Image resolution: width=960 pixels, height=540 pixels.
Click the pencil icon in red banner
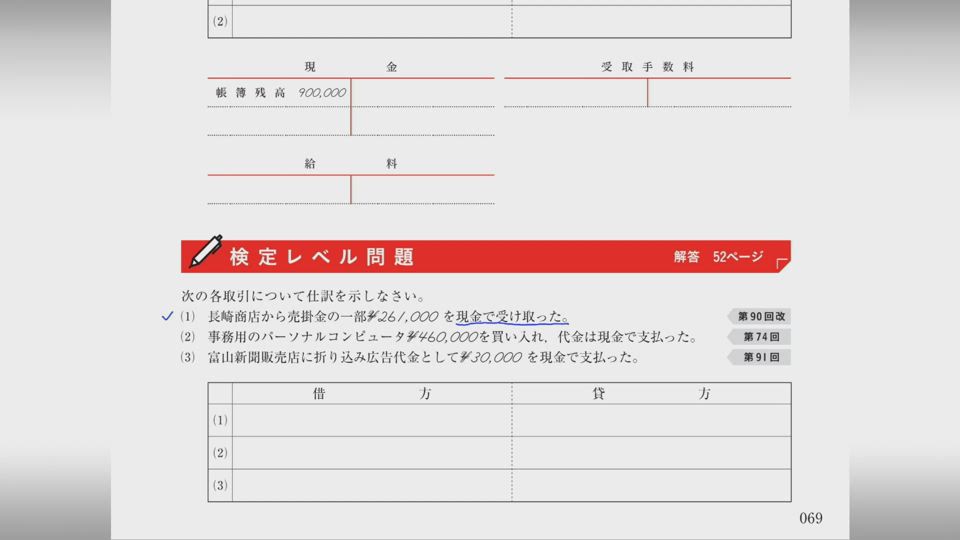pos(205,253)
